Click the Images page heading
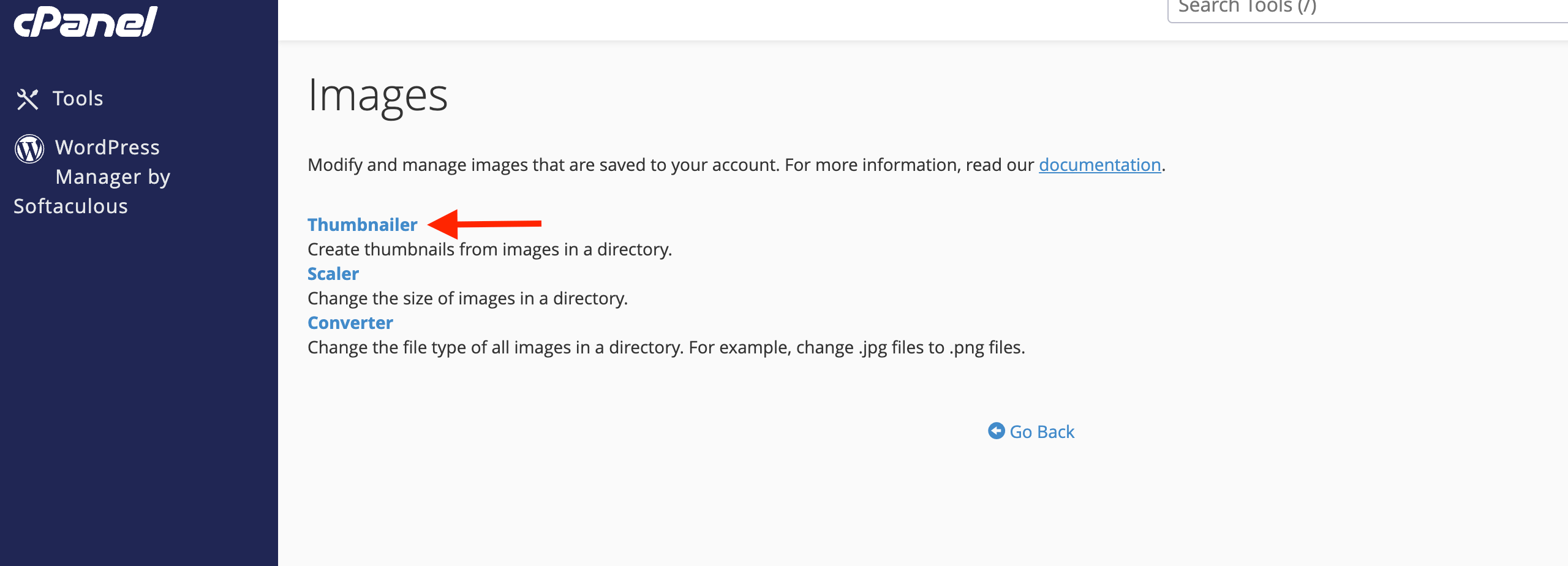This screenshot has height=566, width=1568. point(378,96)
